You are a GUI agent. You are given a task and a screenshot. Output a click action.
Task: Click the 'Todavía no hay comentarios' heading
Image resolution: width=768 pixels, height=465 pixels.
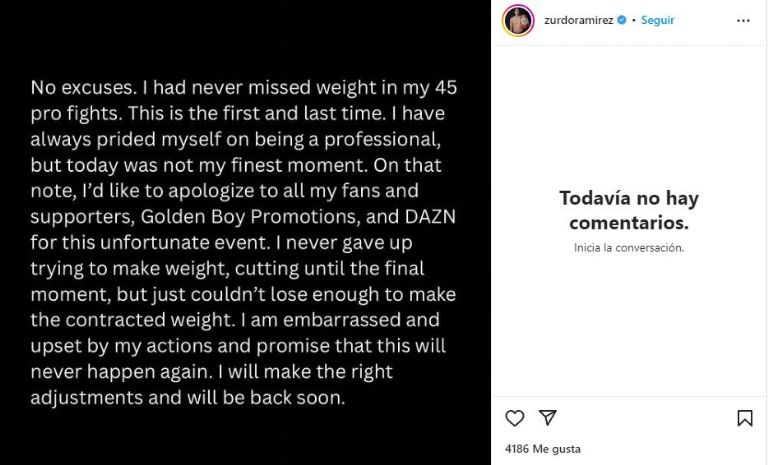pos(629,210)
